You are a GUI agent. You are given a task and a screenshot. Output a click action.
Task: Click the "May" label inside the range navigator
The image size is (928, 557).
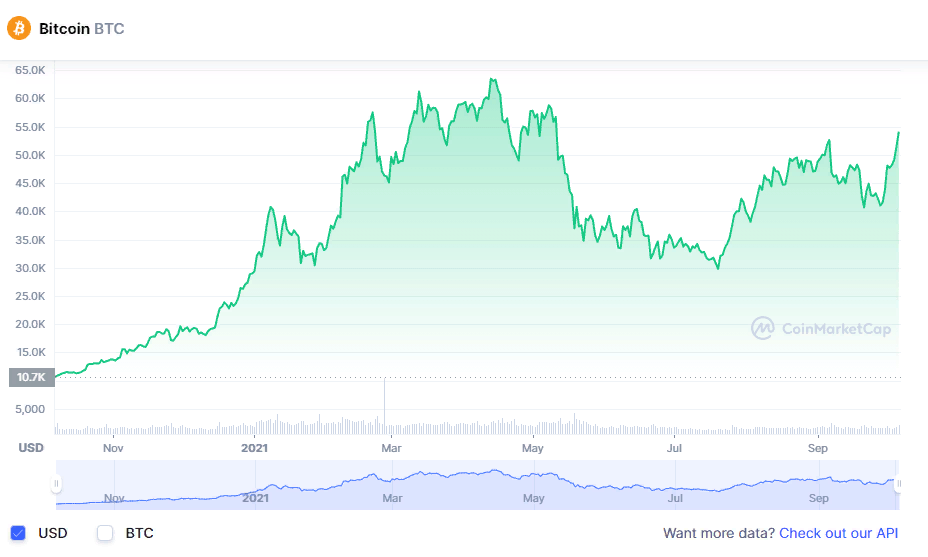(x=533, y=497)
